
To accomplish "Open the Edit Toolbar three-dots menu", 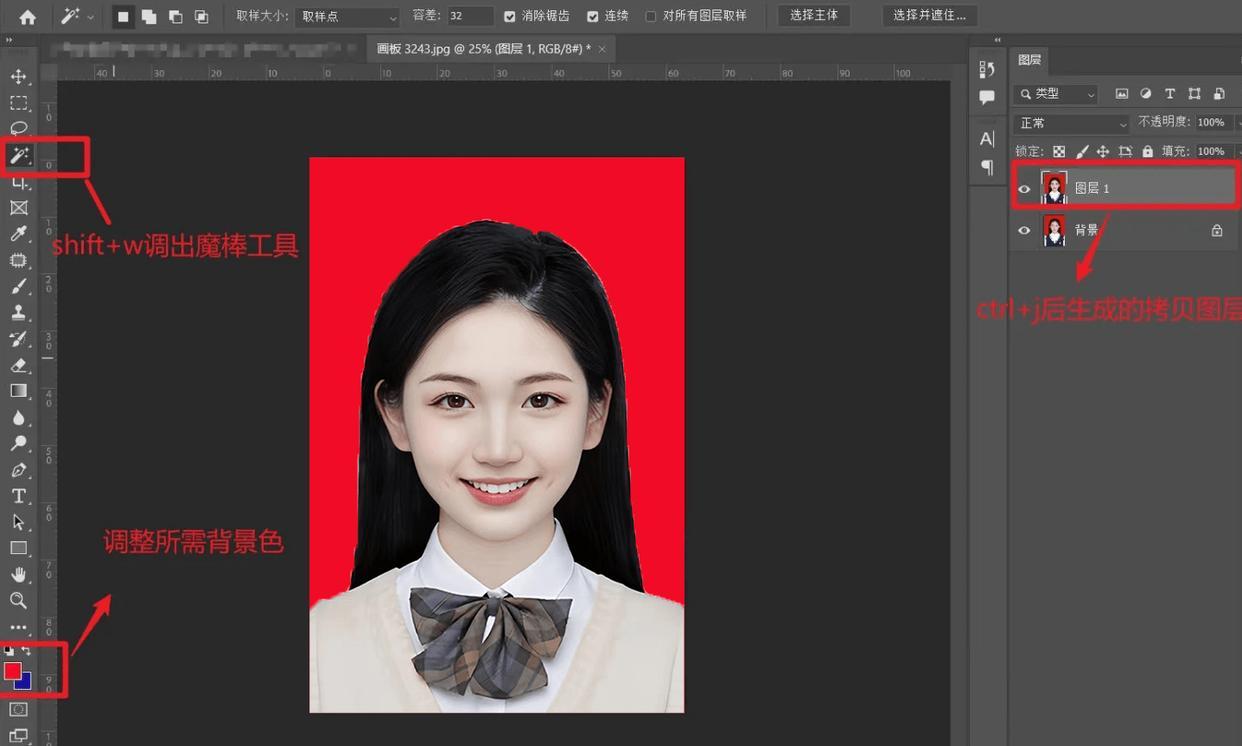I will point(18,628).
